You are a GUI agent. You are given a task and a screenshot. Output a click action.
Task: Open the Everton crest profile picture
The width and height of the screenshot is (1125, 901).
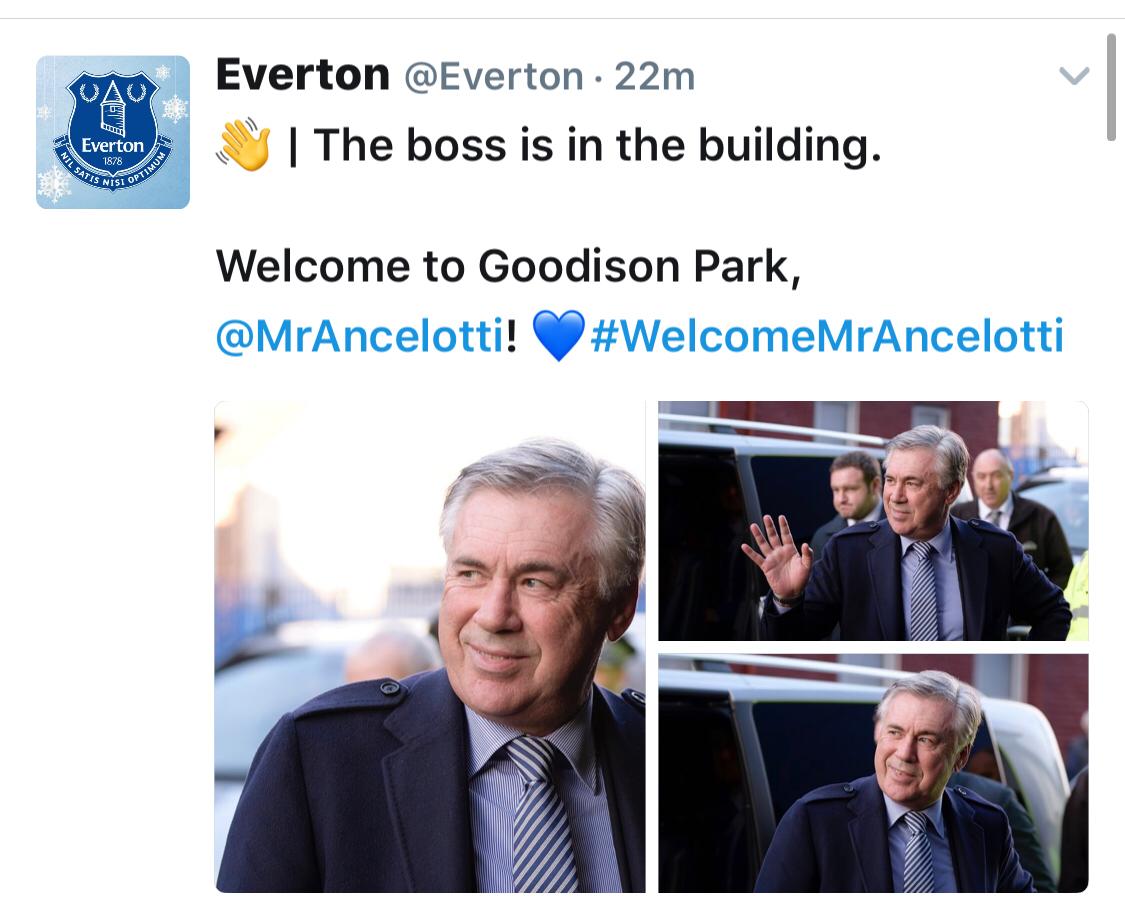112,132
